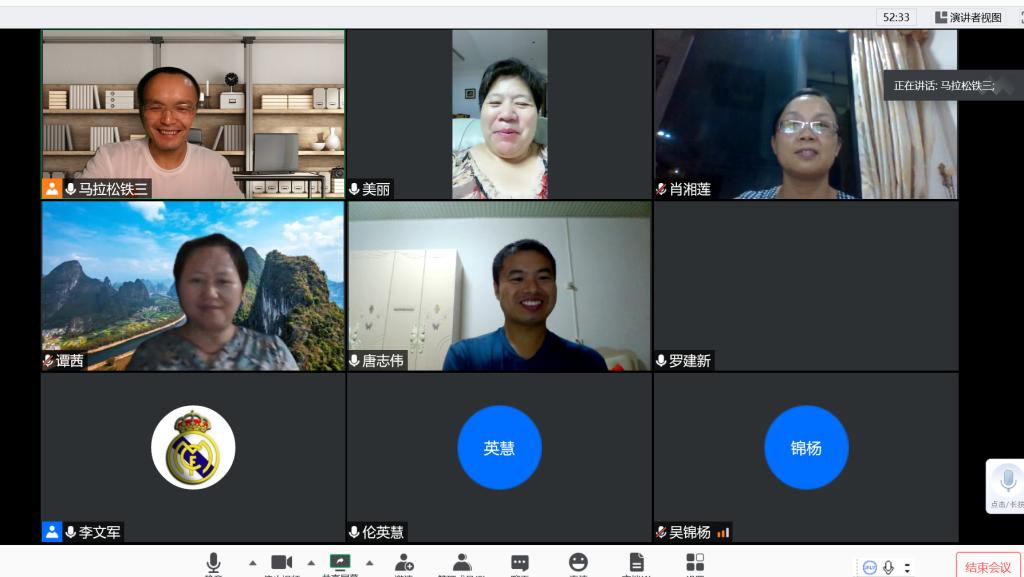Click the floating voice input microphone
This screenshot has width=1024, height=577.
tap(1008, 480)
